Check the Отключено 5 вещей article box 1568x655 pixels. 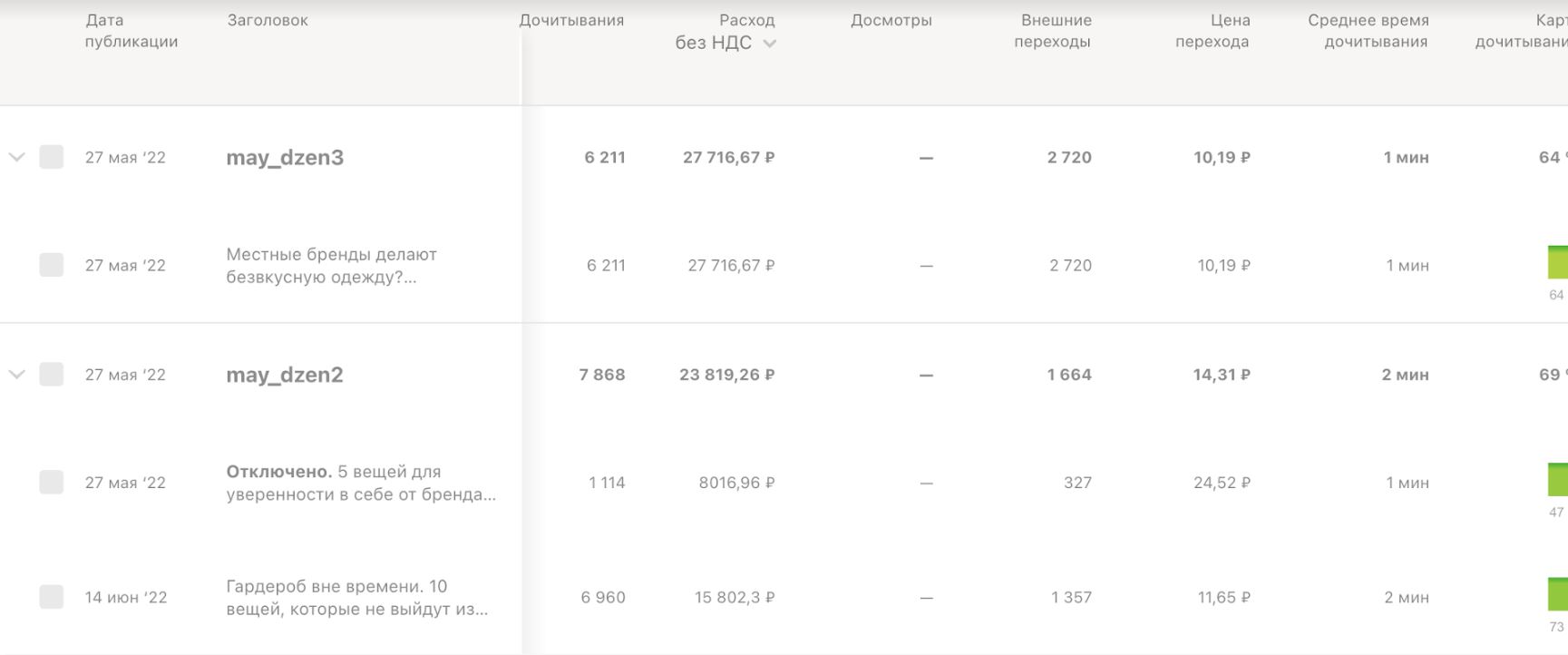52,482
